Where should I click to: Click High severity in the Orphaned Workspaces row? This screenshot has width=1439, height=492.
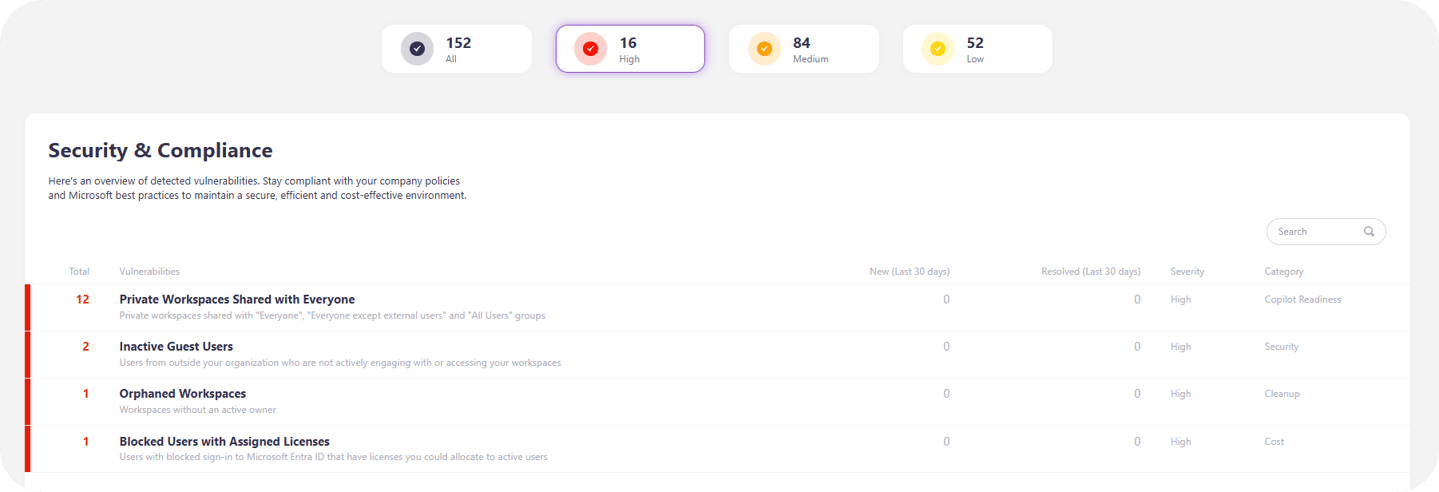coord(1181,394)
